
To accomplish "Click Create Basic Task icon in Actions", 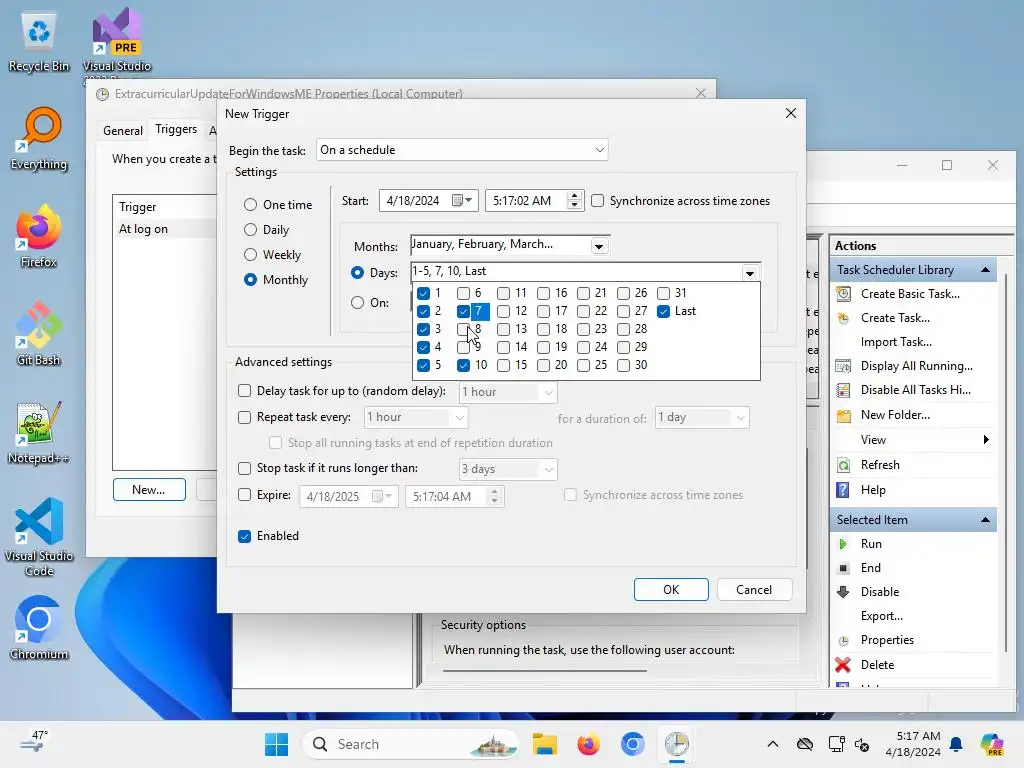I will [x=843, y=294].
